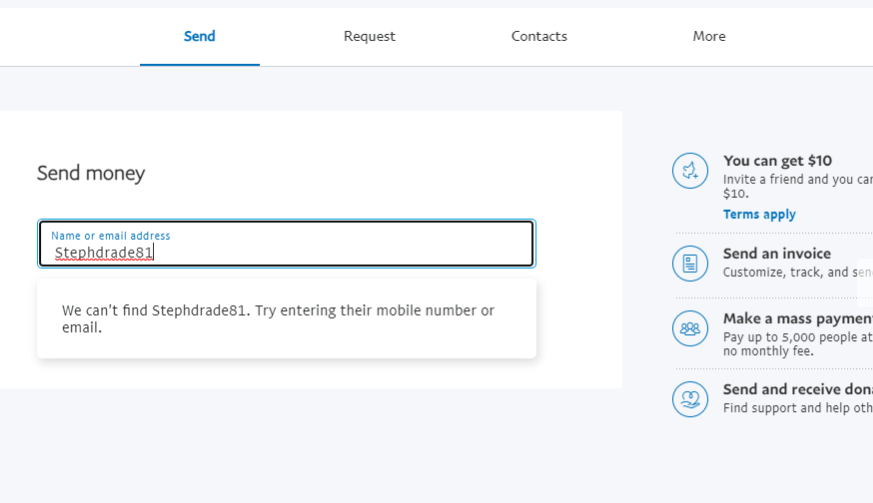The width and height of the screenshot is (873, 503).
Task: Open the Request tab
Action: pyautogui.click(x=369, y=36)
